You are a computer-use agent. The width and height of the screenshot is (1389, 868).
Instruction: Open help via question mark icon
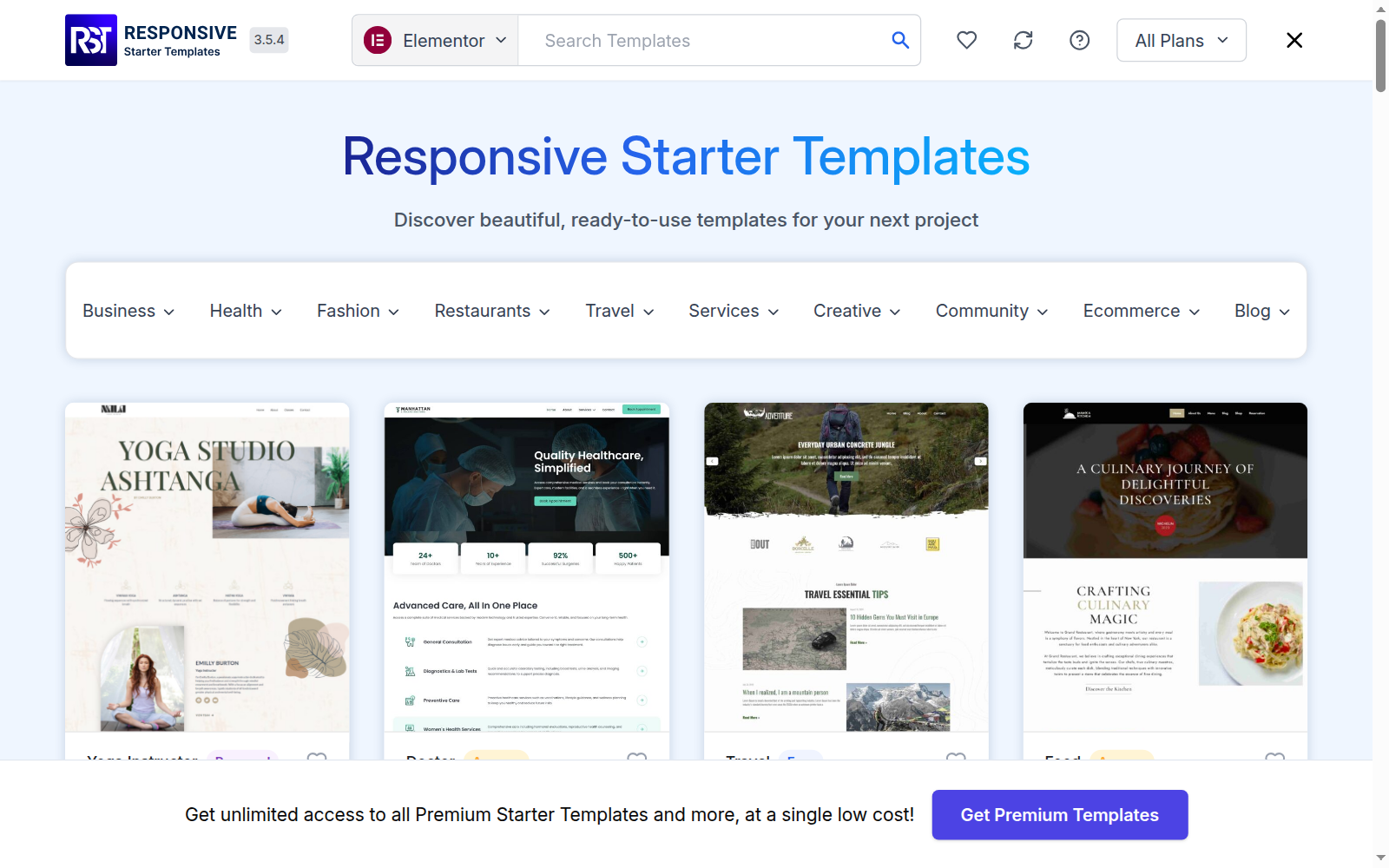tap(1079, 40)
